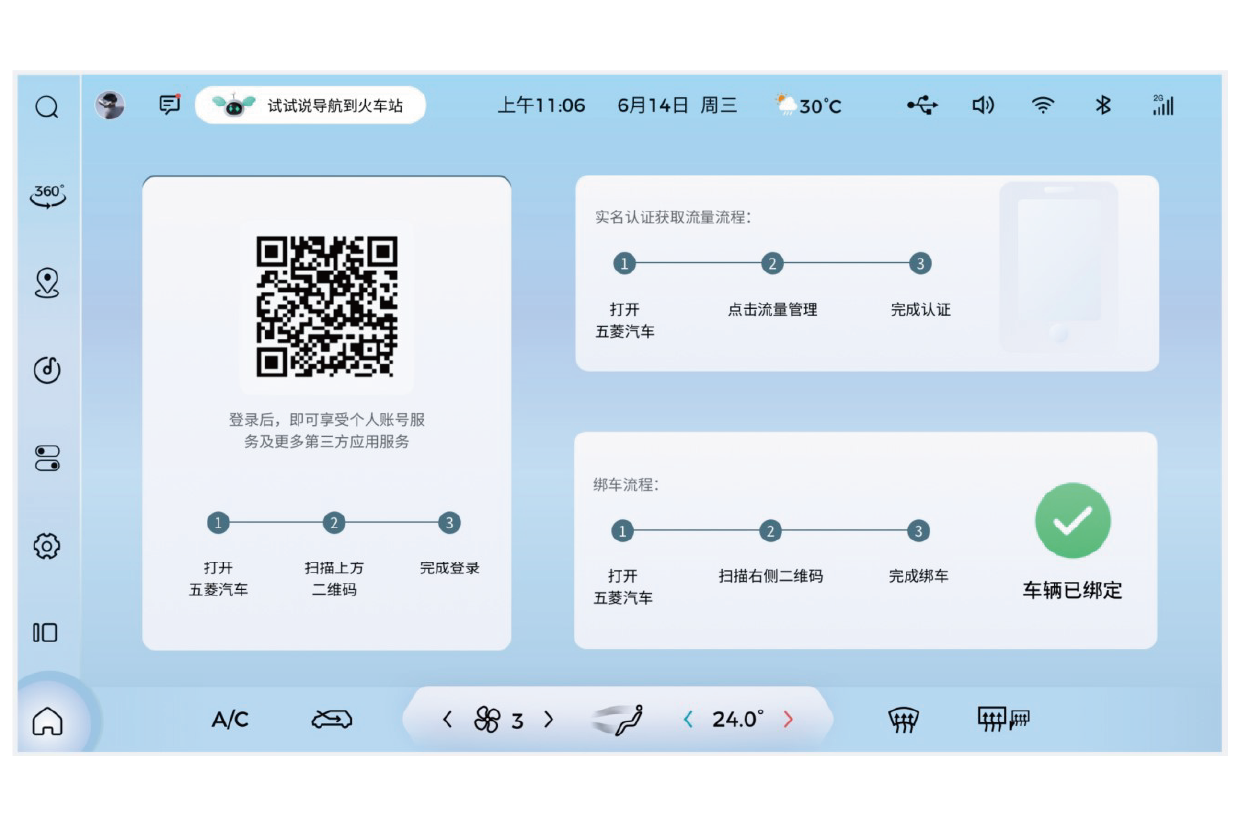Toggle the front windshield defrost

click(x=903, y=719)
